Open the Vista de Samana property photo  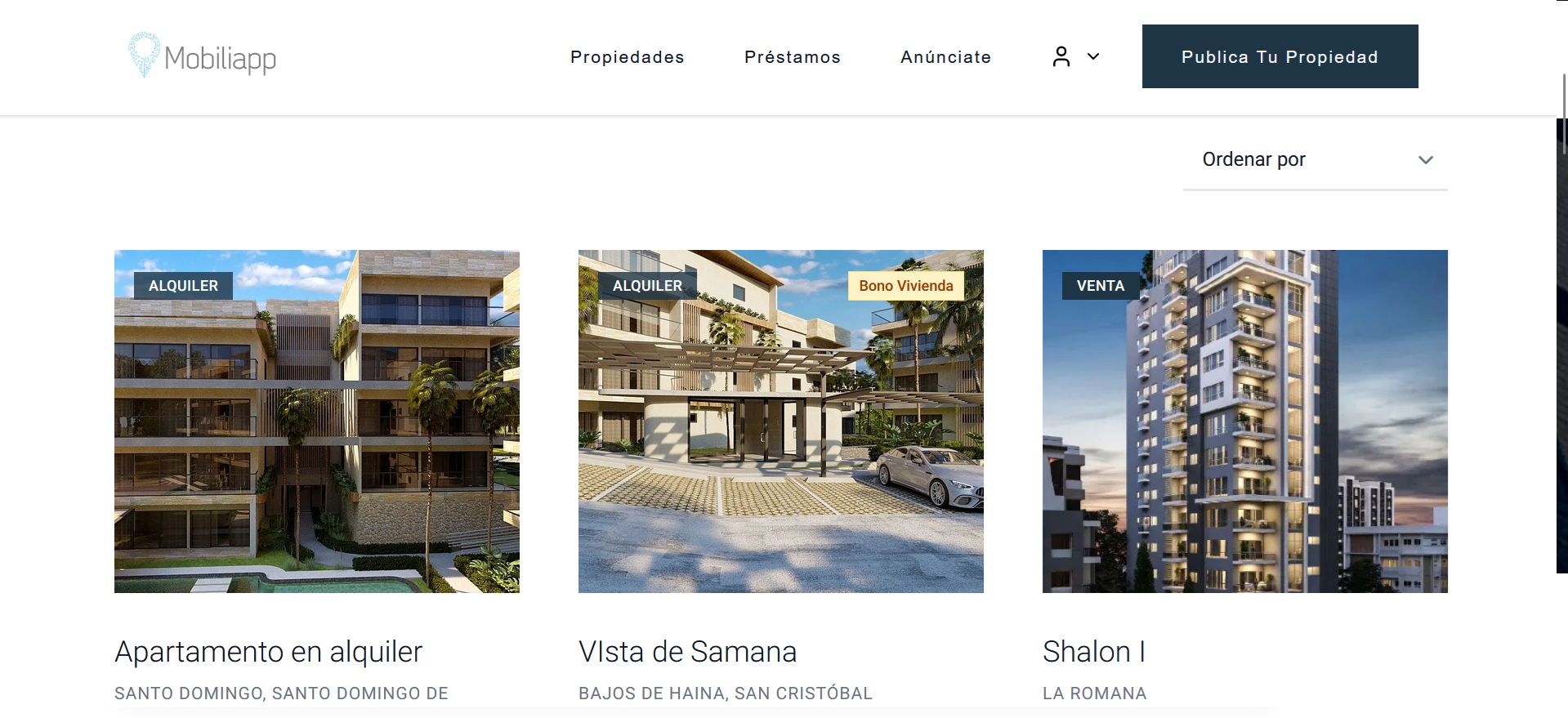coord(780,421)
